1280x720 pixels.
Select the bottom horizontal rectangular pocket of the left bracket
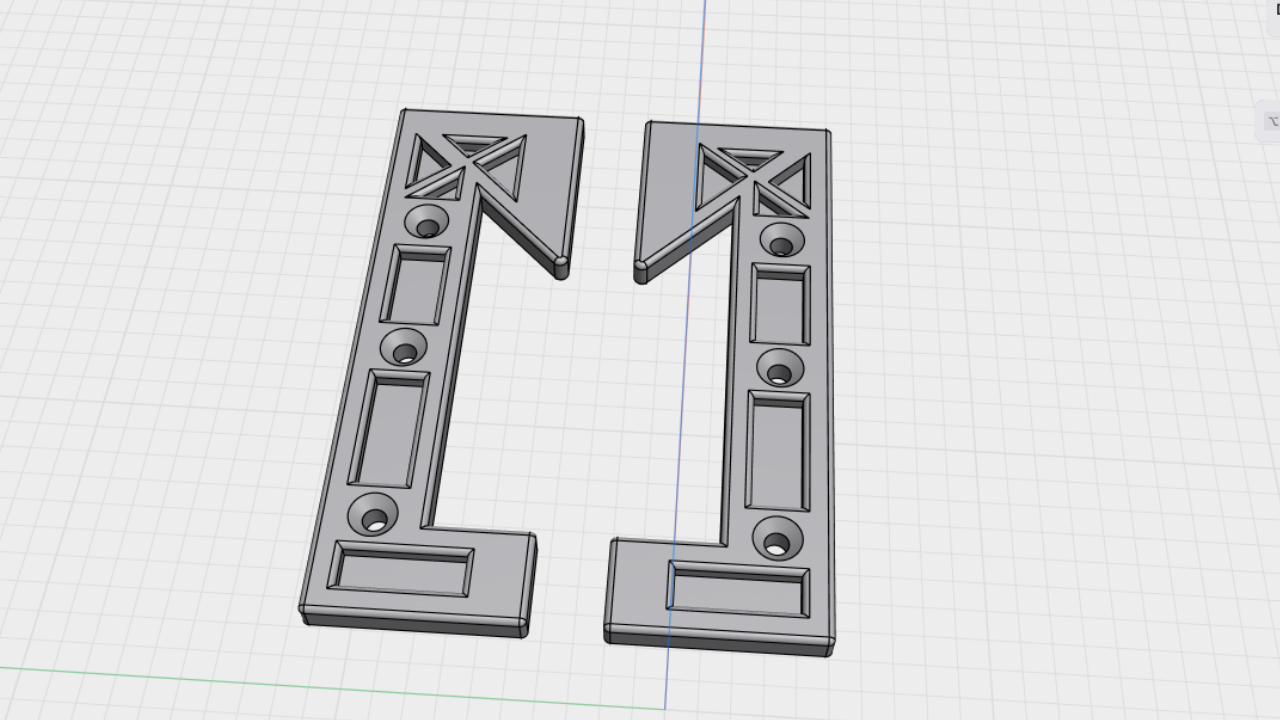pyautogui.click(x=401, y=569)
